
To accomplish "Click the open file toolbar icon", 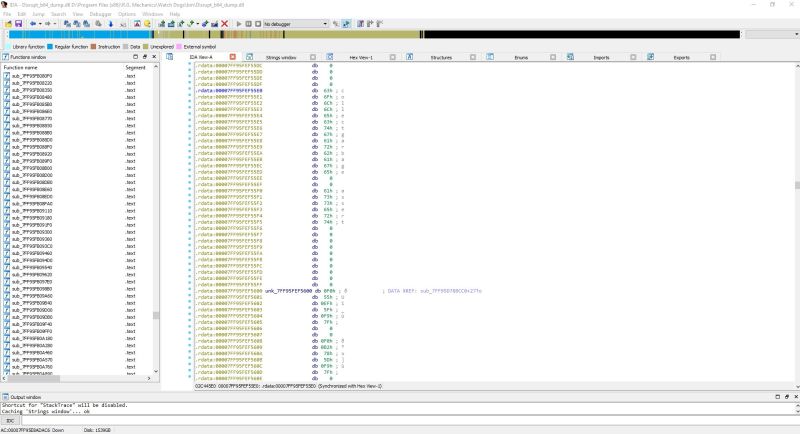I will pos(8,24).
